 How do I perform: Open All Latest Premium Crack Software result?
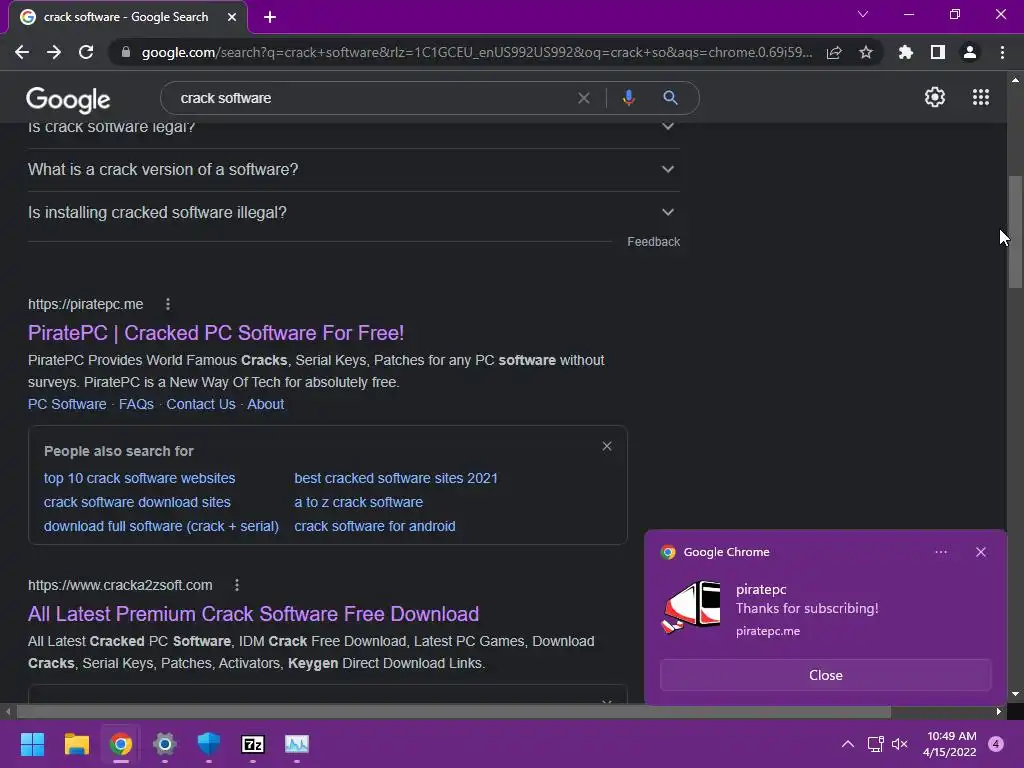click(253, 614)
